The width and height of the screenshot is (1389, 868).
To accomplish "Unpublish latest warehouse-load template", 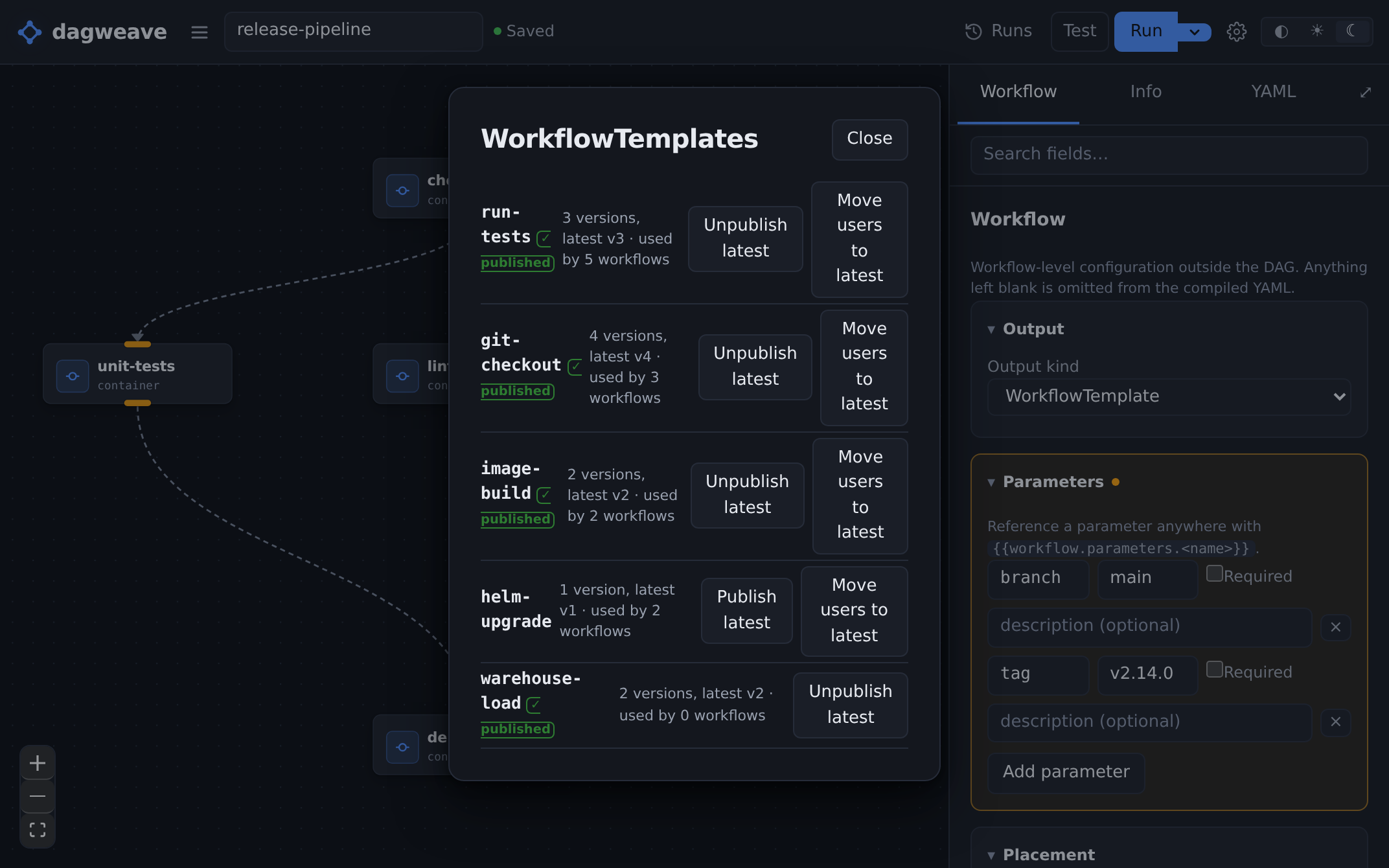I will point(850,705).
